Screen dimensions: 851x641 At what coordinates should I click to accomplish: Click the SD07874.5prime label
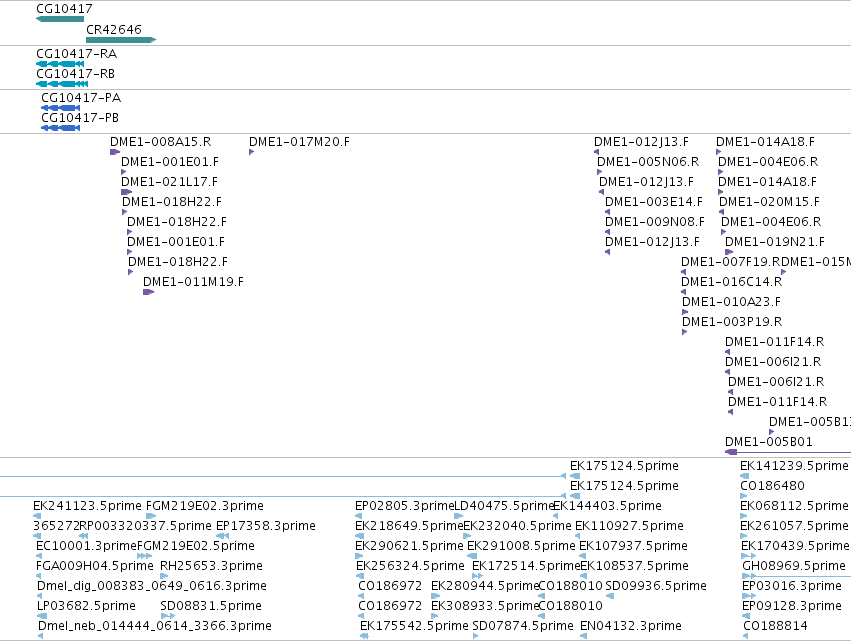[523, 626]
